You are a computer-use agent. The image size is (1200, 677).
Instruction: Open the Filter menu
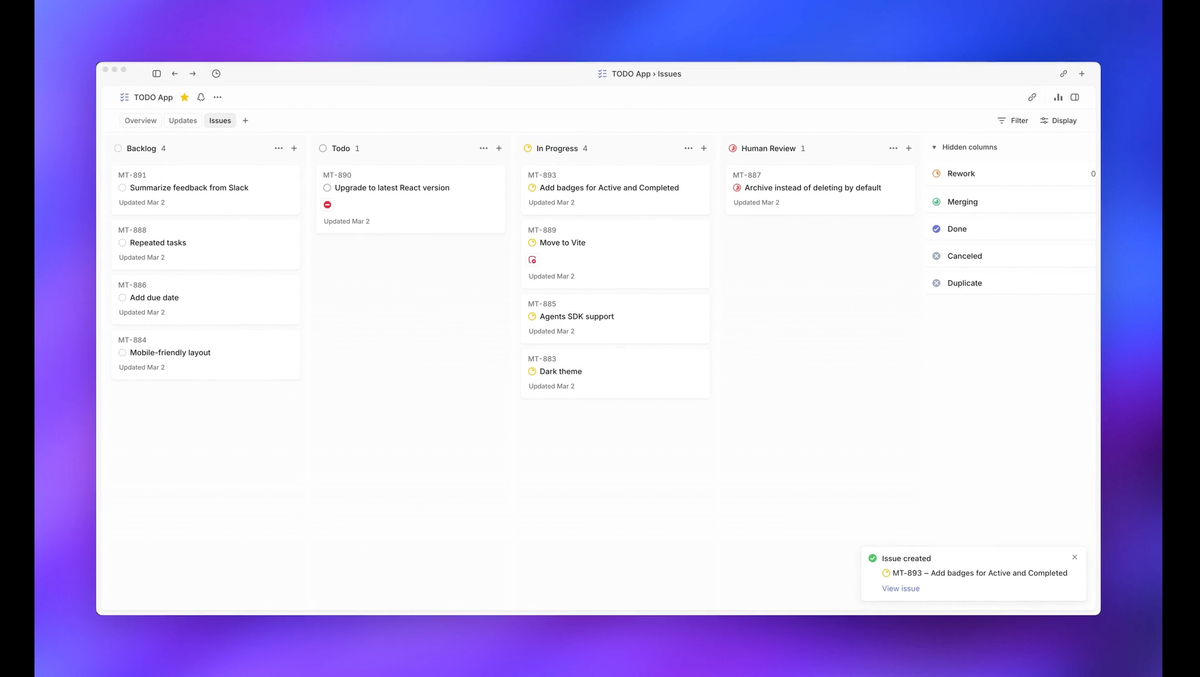click(1013, 120)
